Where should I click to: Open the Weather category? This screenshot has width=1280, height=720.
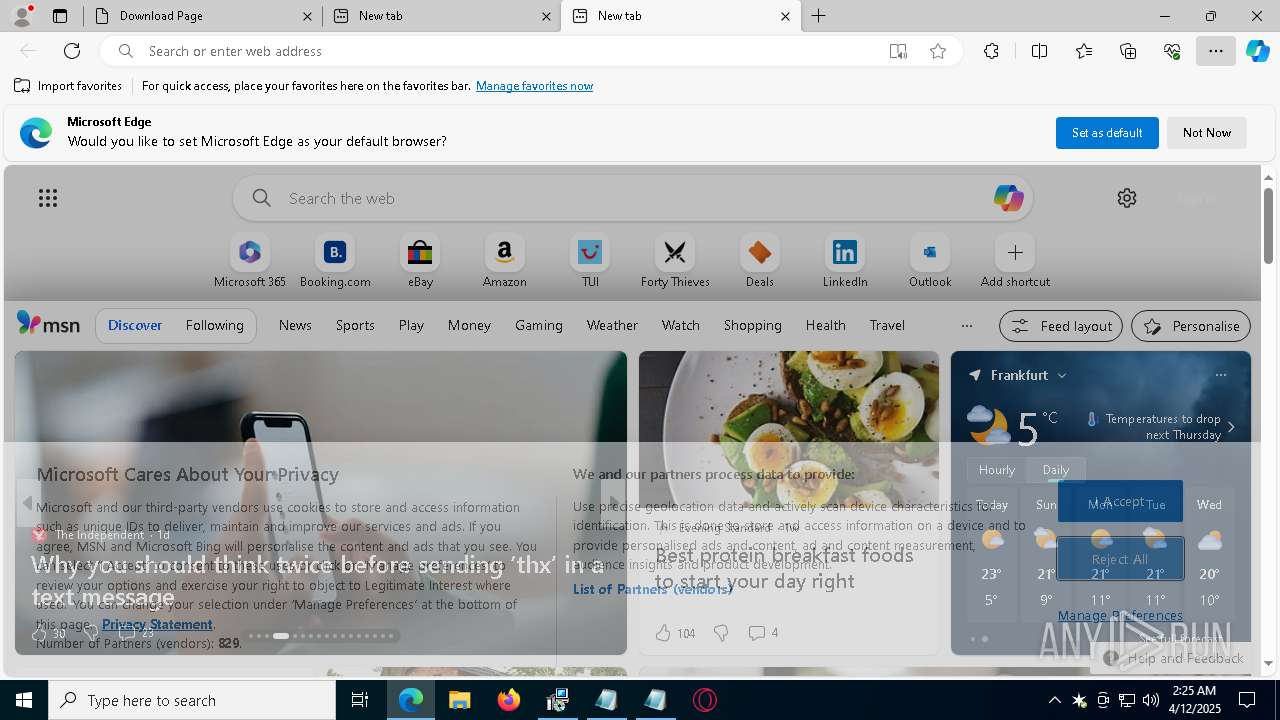point(612,325)
